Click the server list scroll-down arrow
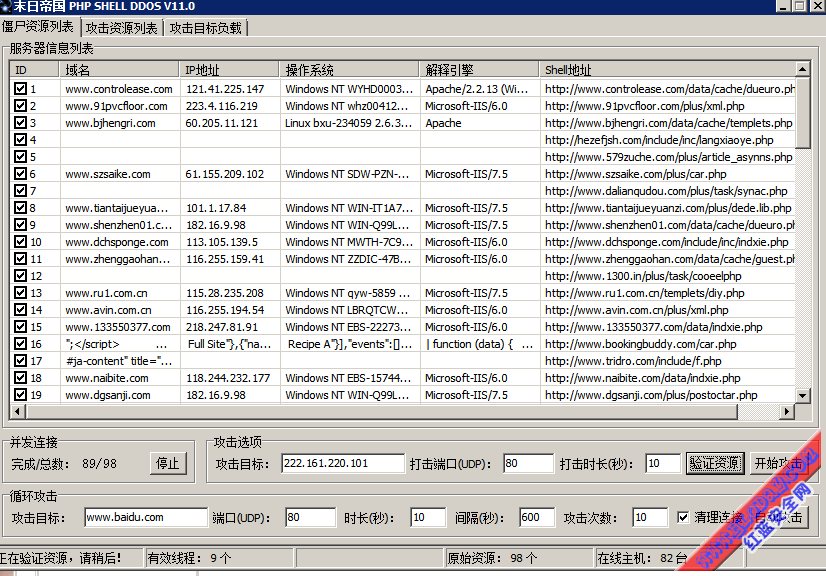Viewport: 826px width, 576px height. coord(802,395)
